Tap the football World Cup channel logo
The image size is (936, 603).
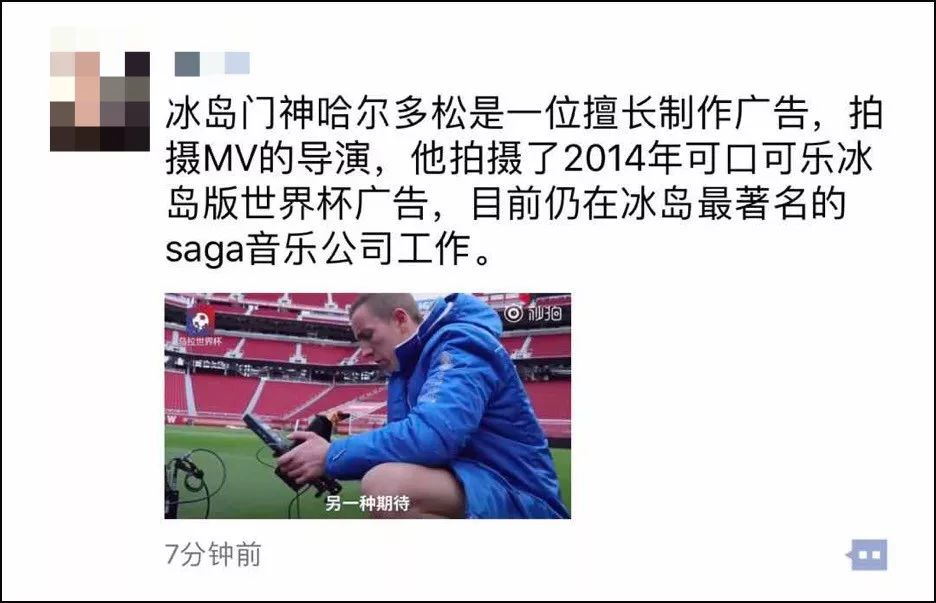[201, 320]
